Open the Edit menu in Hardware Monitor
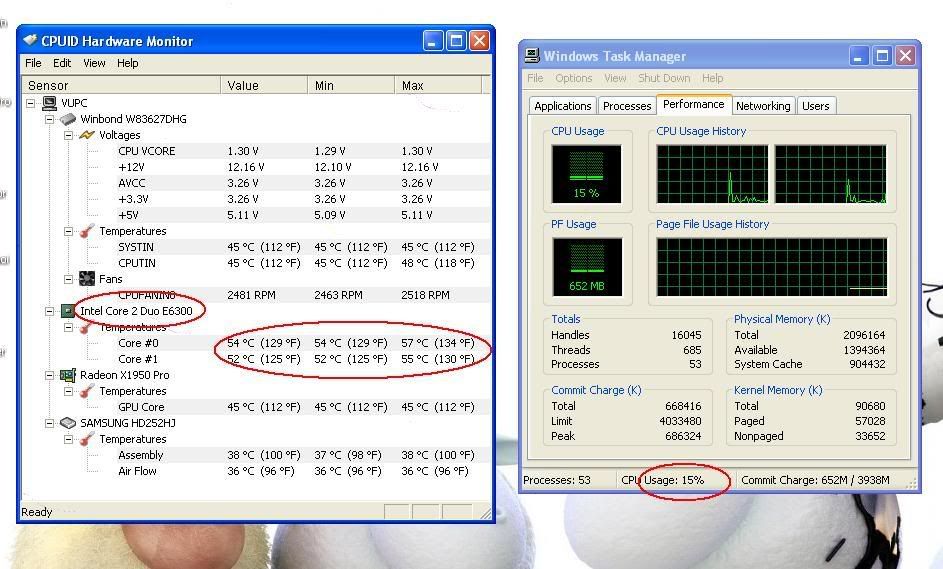 62,63
